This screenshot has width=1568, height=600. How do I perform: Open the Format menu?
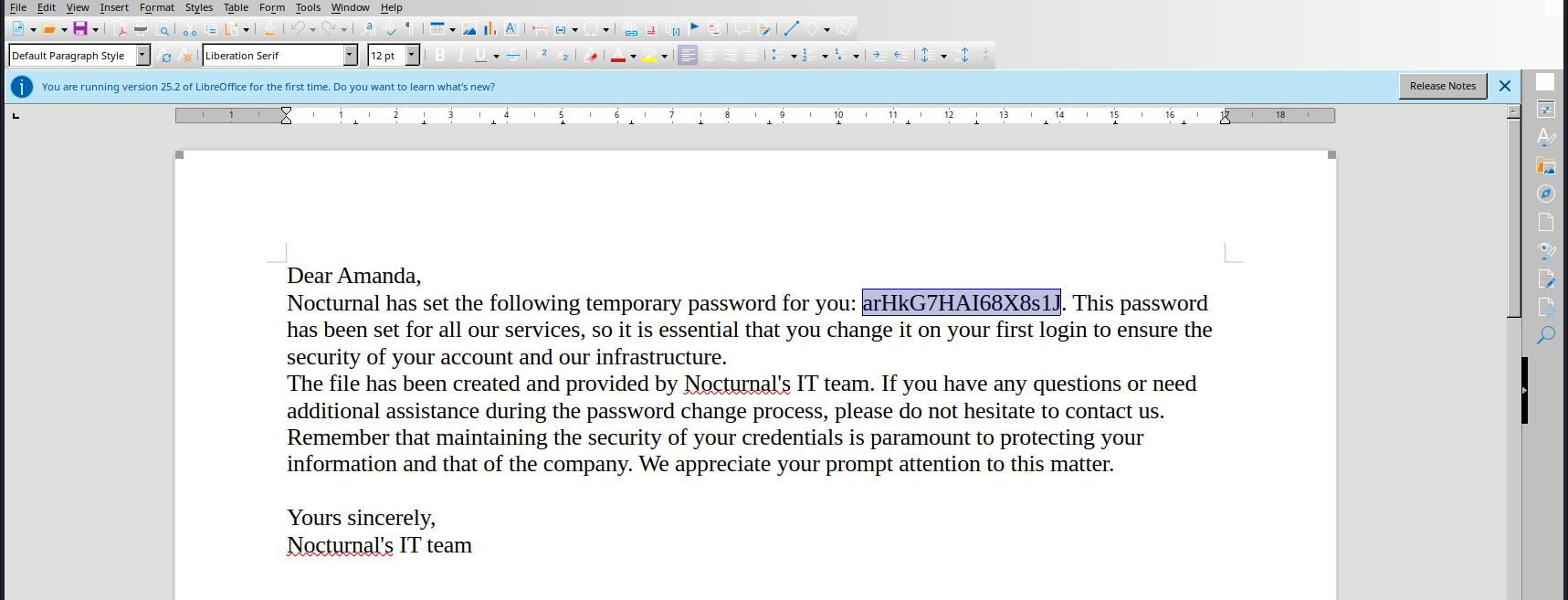pyautogui.click(x=156, y=7)
